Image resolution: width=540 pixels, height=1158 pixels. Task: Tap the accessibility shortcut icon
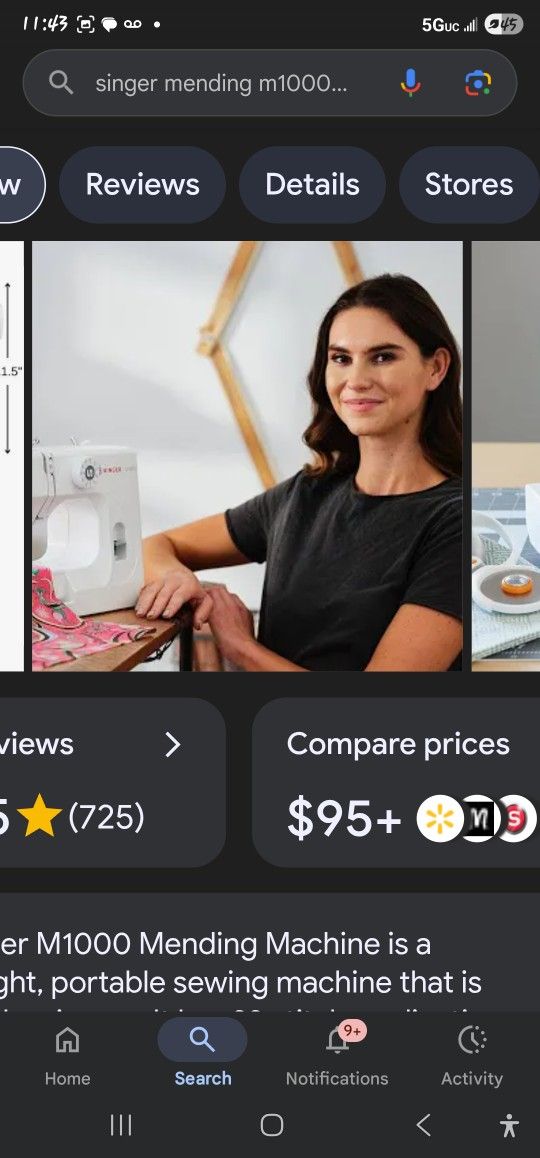pos(509,1125)
